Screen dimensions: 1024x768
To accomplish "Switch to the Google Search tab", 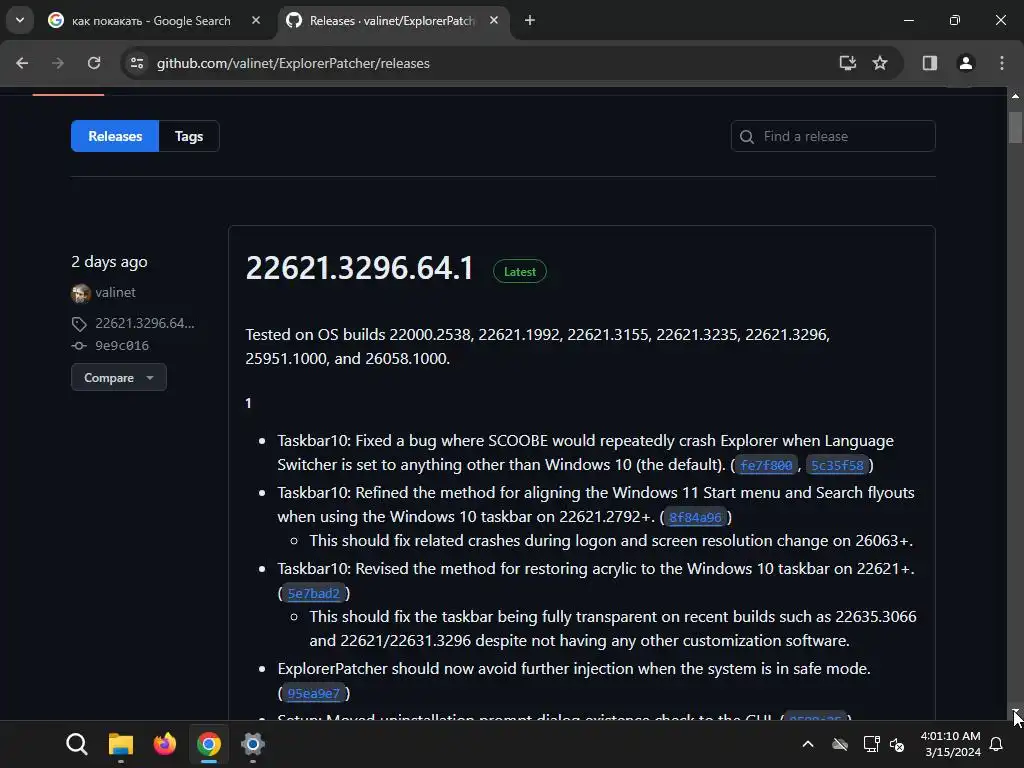I will point(151,21).
